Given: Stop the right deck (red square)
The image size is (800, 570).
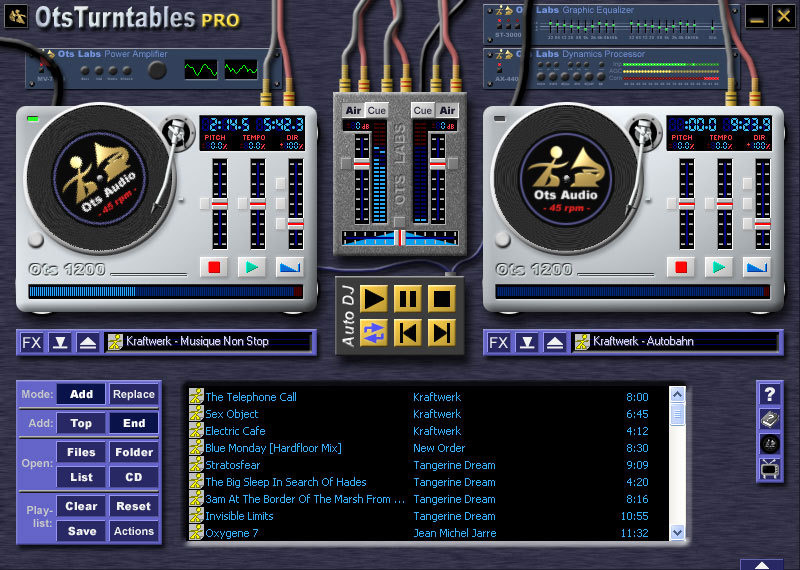Looking at the screenshot, I should (x=681, y=267).
